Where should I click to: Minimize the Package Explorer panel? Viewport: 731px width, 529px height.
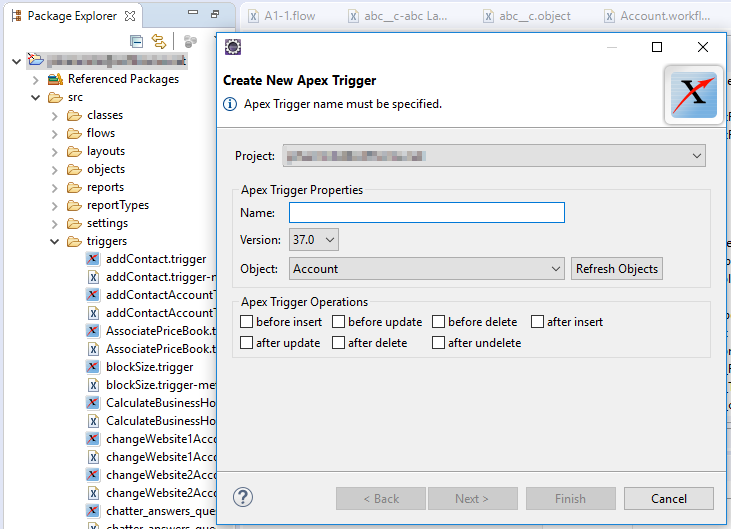point(193,13)
